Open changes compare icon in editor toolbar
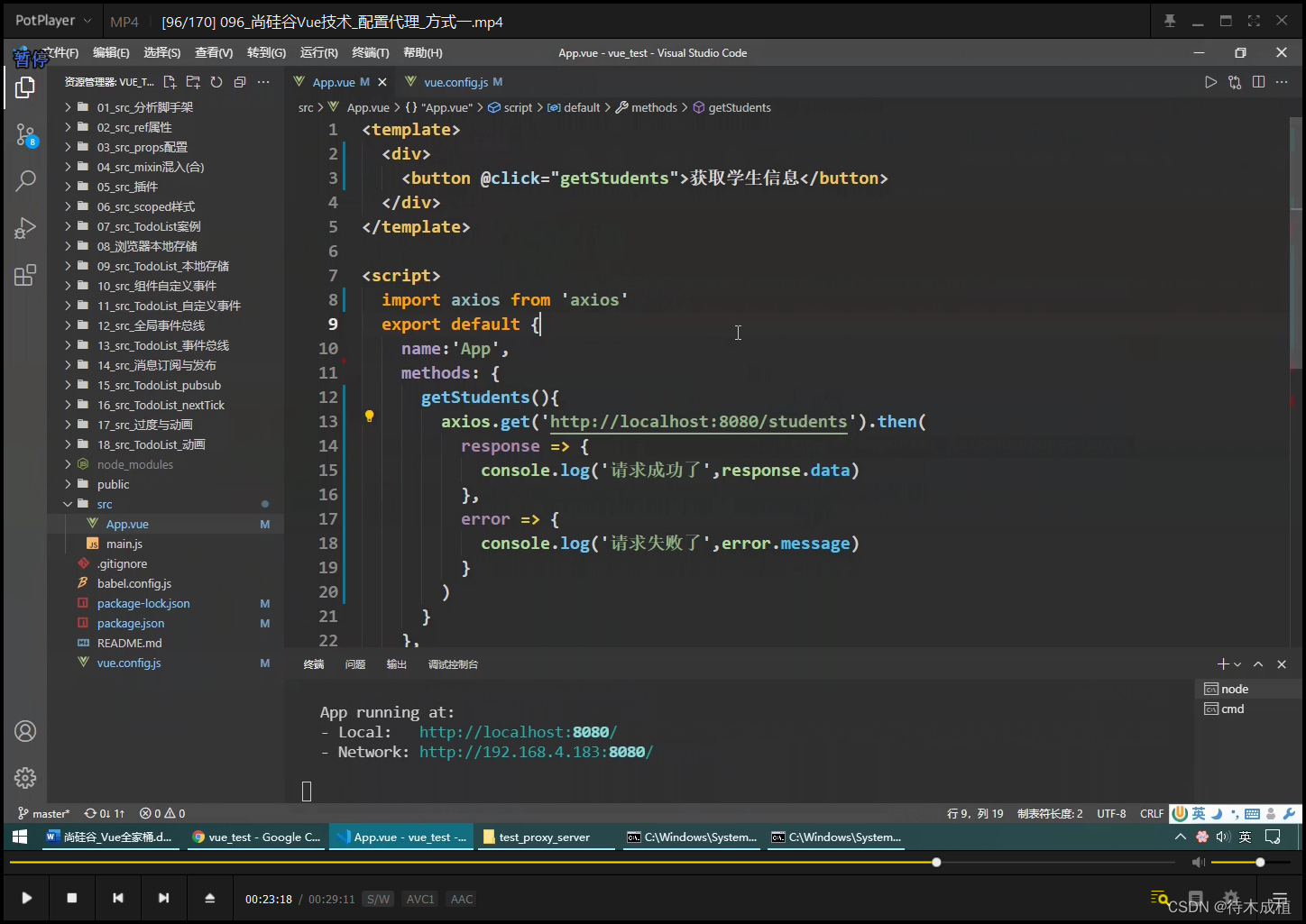This screenshot has height=924, width=1306. (1235, 82)
